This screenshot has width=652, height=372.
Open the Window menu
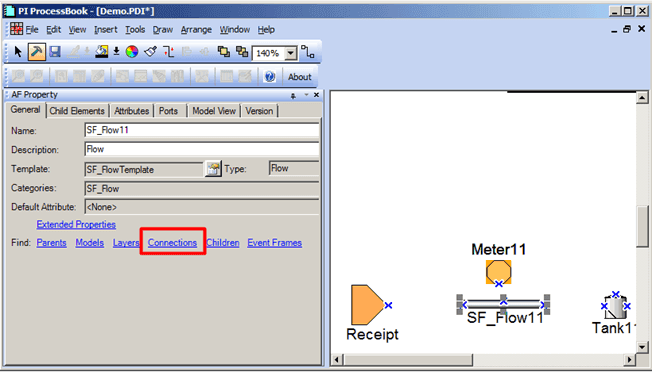pos(235,30)
